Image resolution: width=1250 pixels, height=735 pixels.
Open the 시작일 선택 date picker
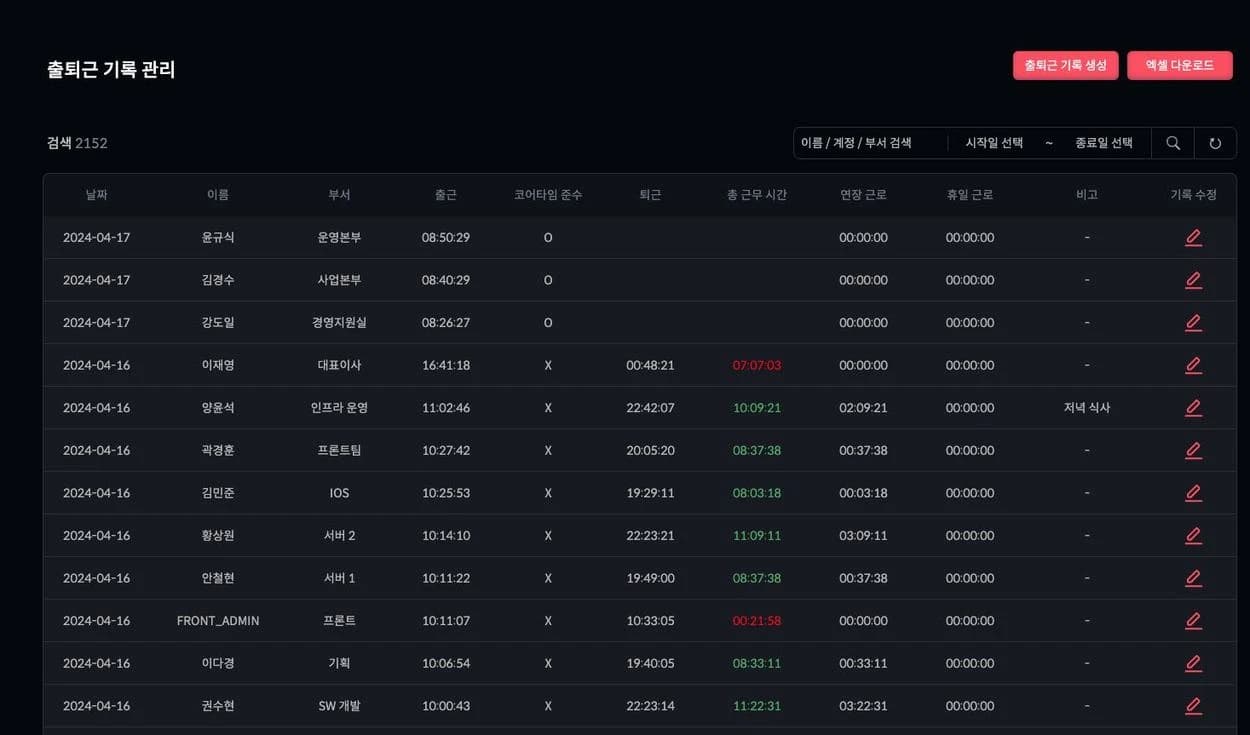tap(994, 143)
